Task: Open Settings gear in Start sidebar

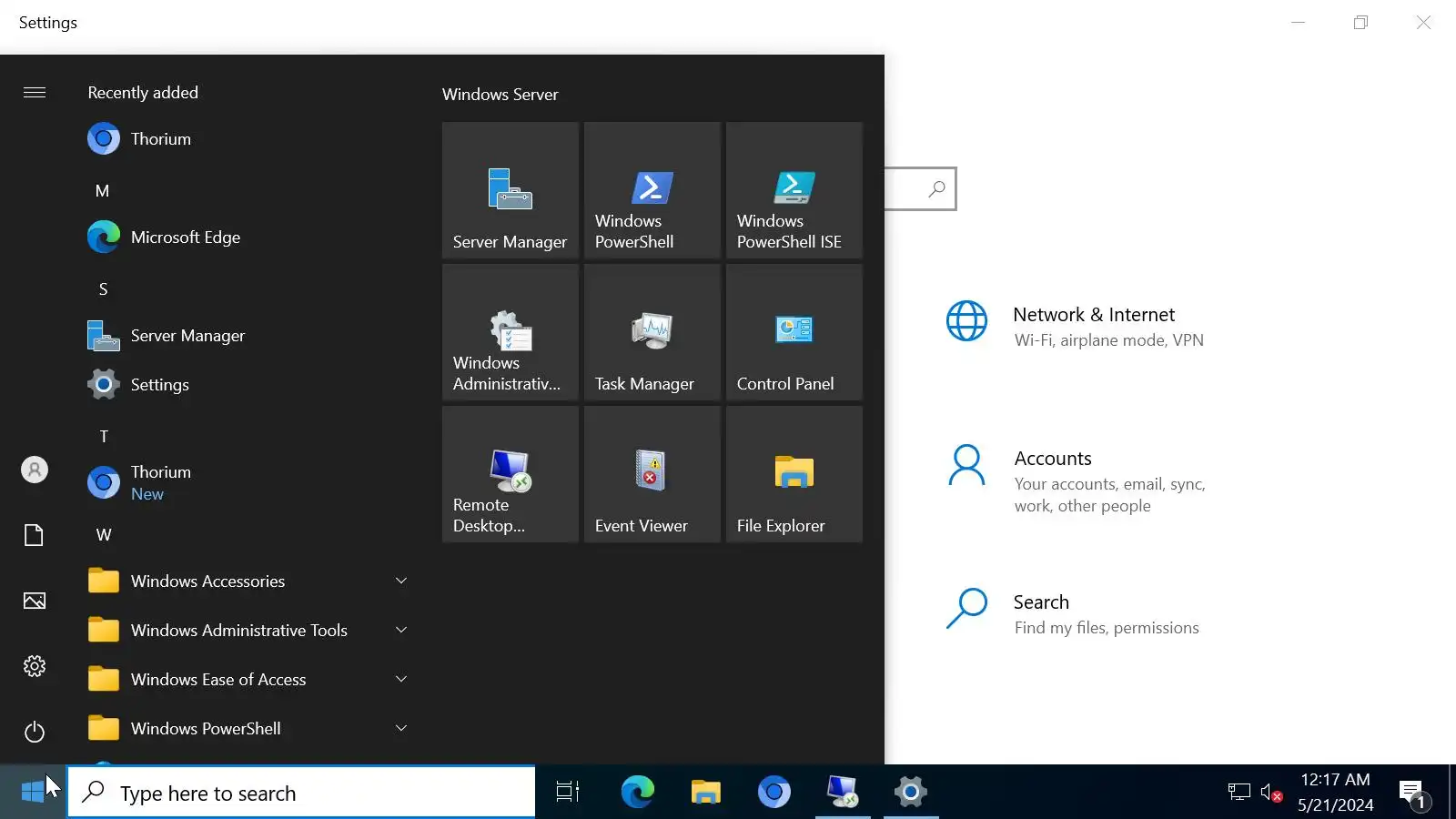Action: tap(35, 666)
